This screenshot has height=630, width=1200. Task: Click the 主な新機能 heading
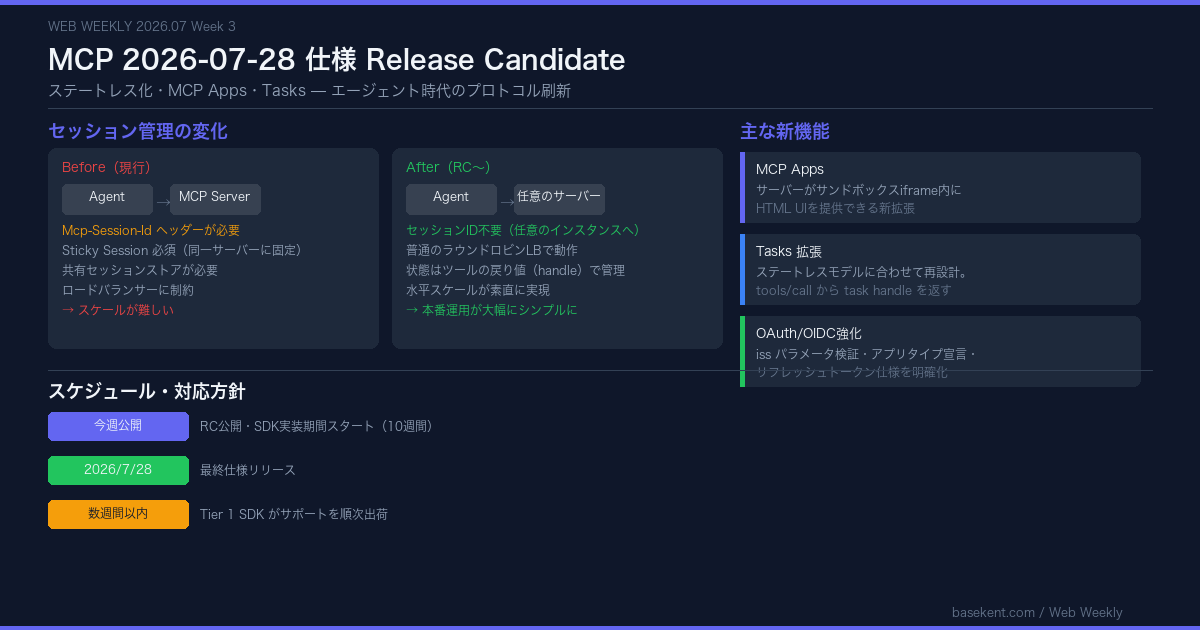click(x=785, y=131)
